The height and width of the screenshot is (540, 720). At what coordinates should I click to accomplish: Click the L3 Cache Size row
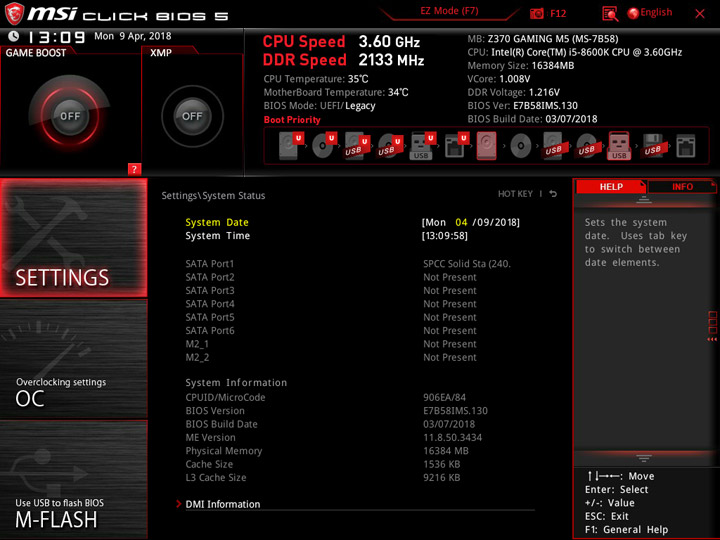pos(323,477)
